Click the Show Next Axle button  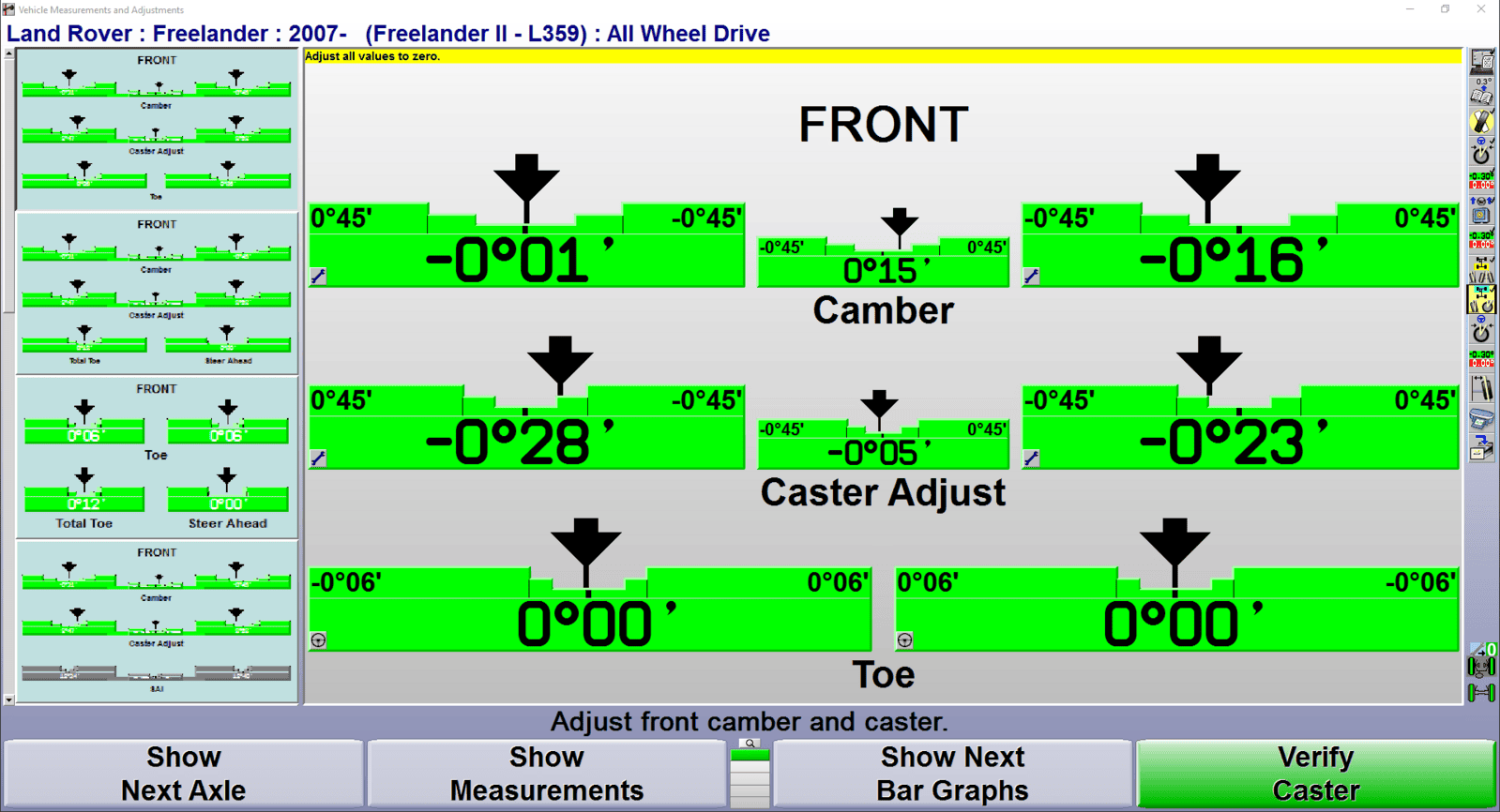coord(184,774)
